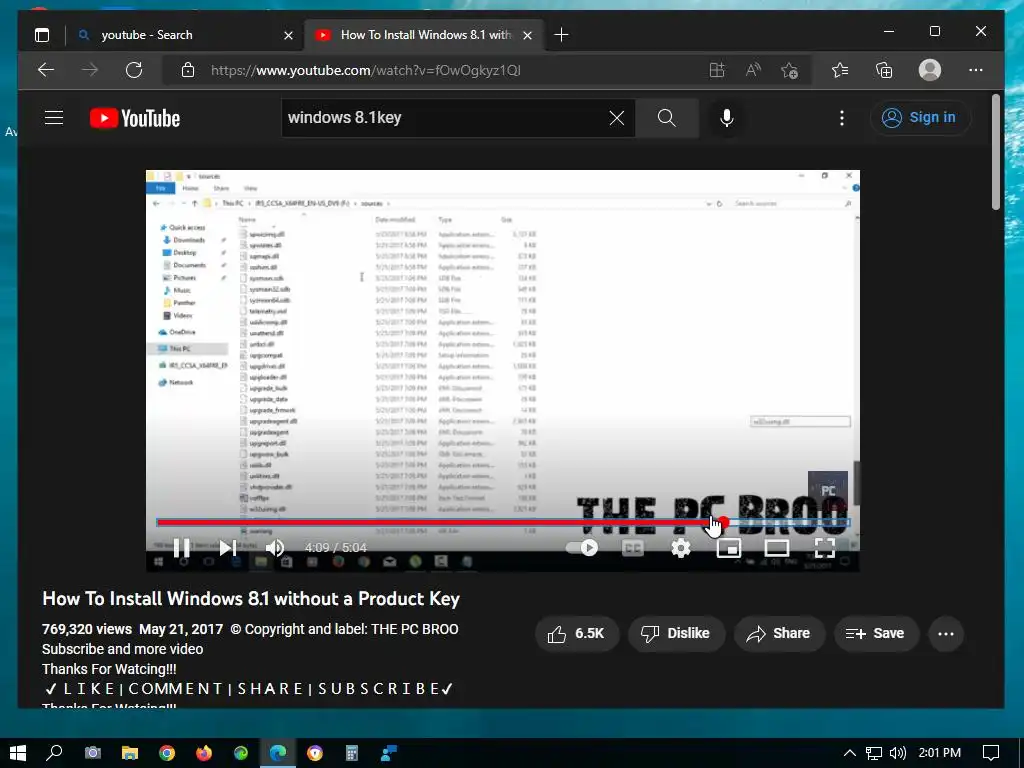Launch File Explorer from taskbar
This screenshot has width=1024, height=768.
[129, 753]
